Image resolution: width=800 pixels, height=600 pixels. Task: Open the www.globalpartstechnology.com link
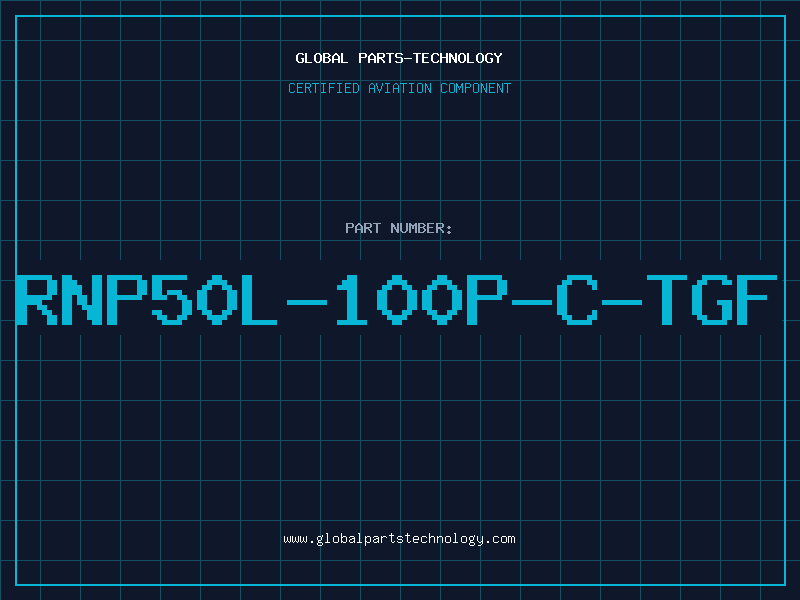click(399, 539)
